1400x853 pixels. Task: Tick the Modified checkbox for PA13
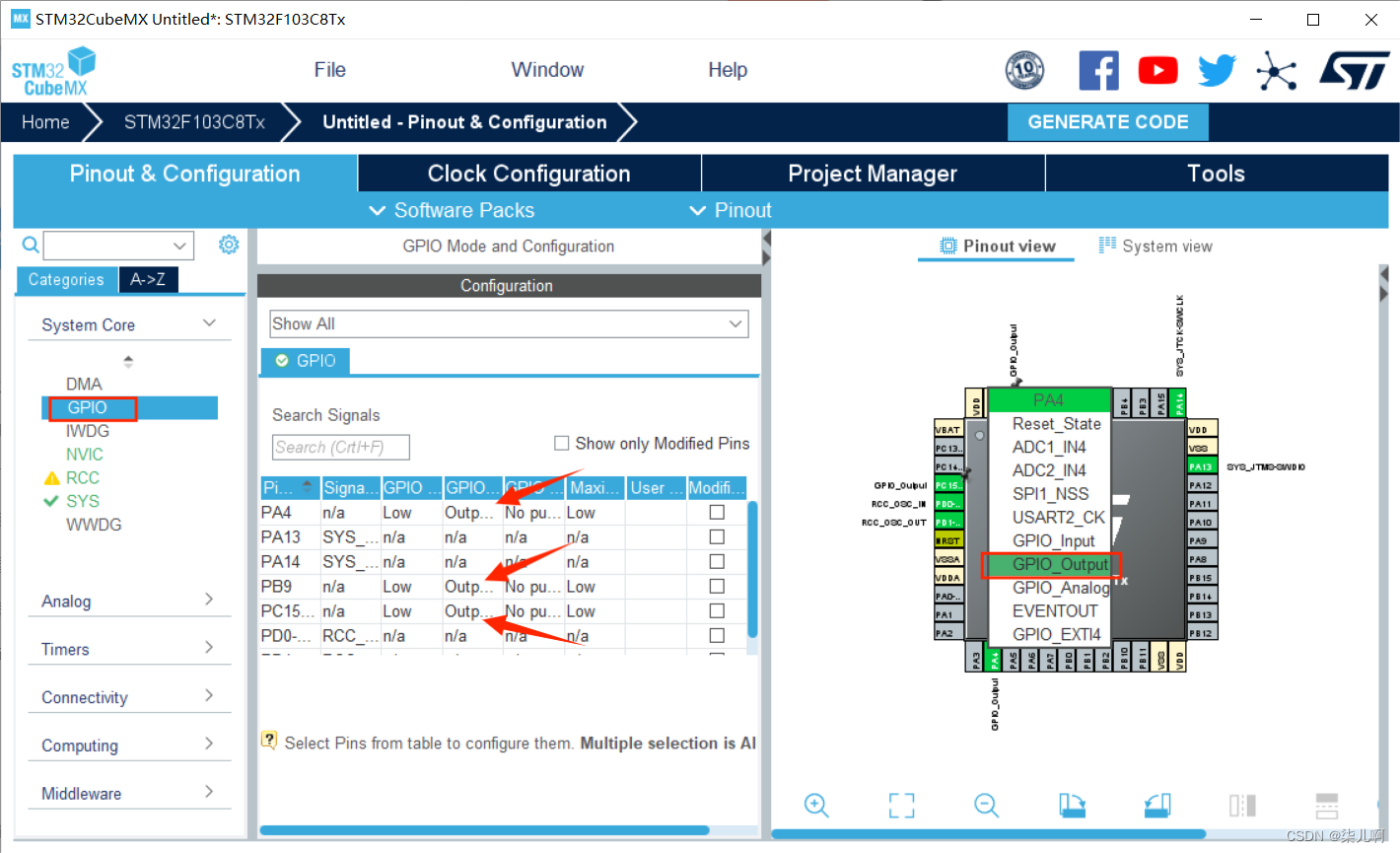717,536
